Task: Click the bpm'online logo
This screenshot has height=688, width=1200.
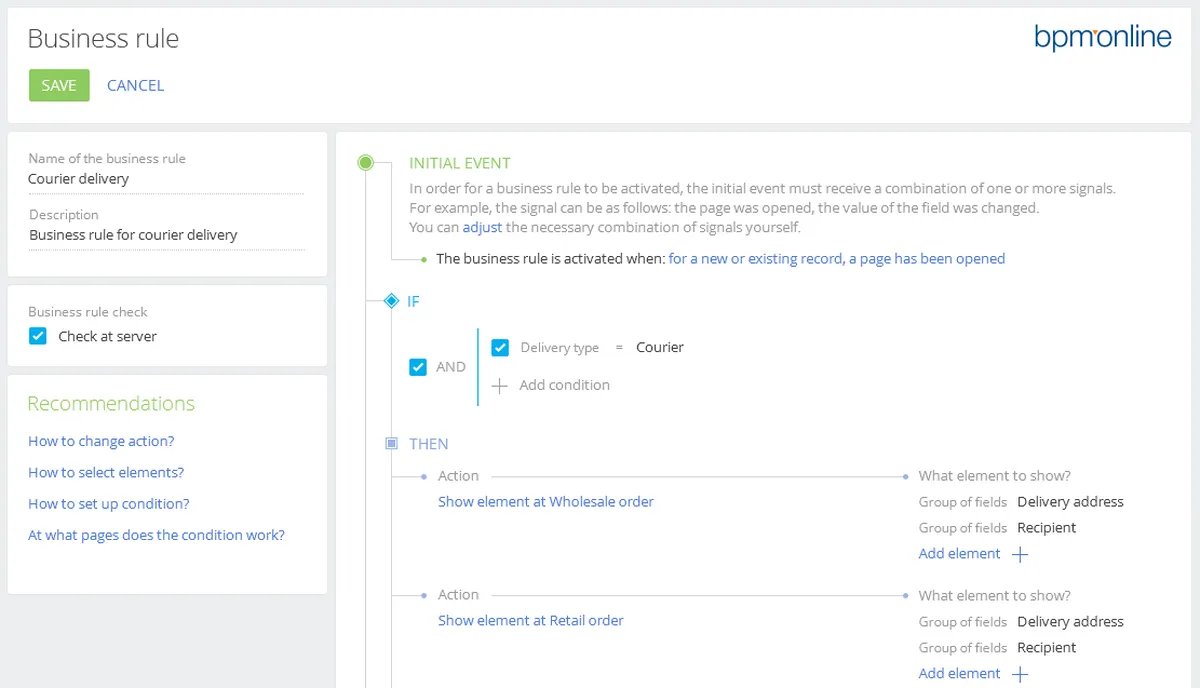Action: (1102, 39)
